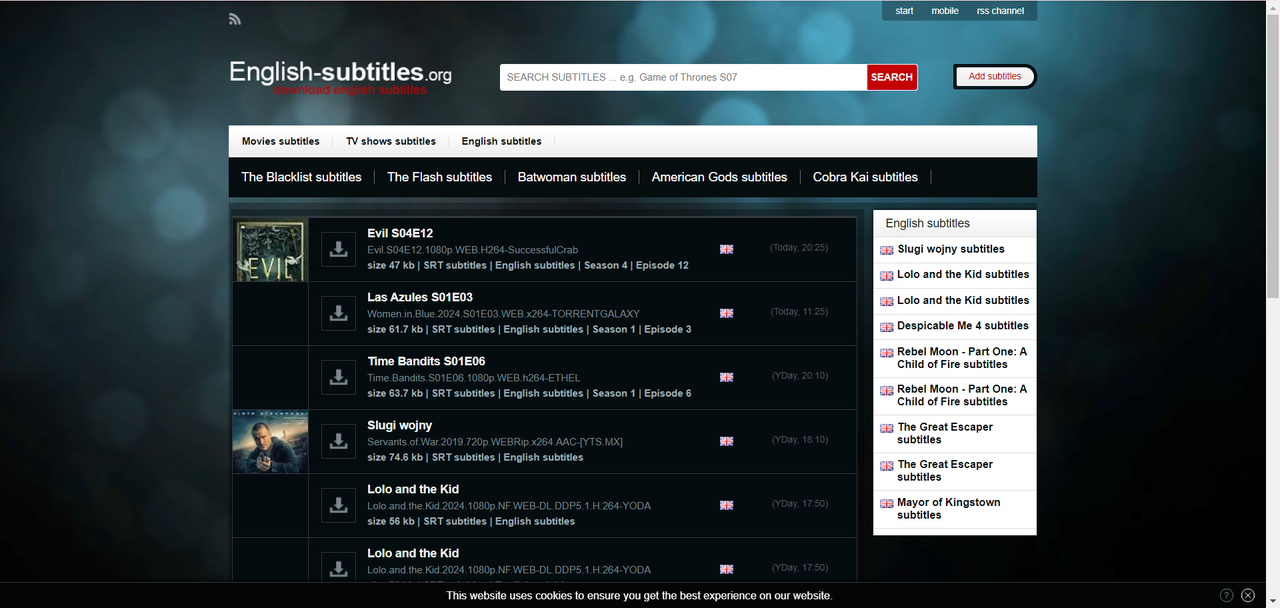Click Servants.of.War.2019.720p release name text
This screenshot has height=608, width=1280.
coord(495,442)
